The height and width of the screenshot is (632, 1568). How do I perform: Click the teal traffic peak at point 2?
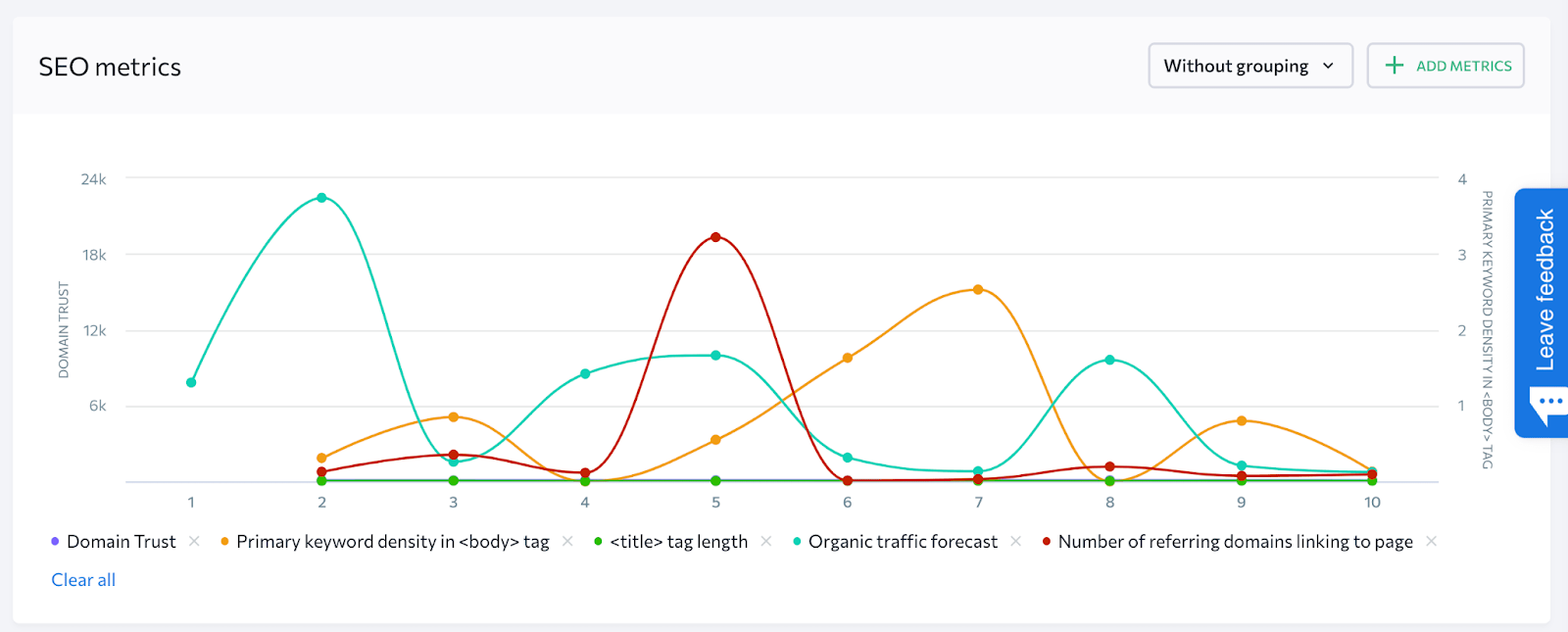(x=321, y=197)
